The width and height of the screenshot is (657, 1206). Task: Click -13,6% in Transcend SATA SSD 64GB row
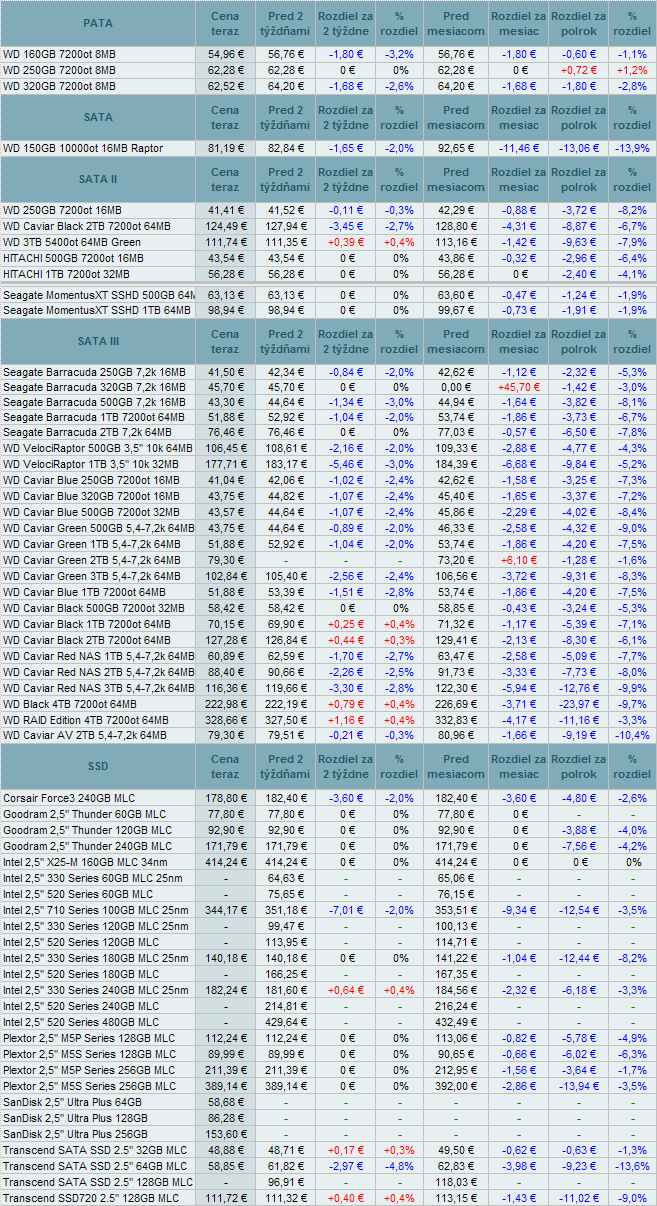click(632, 1165)
